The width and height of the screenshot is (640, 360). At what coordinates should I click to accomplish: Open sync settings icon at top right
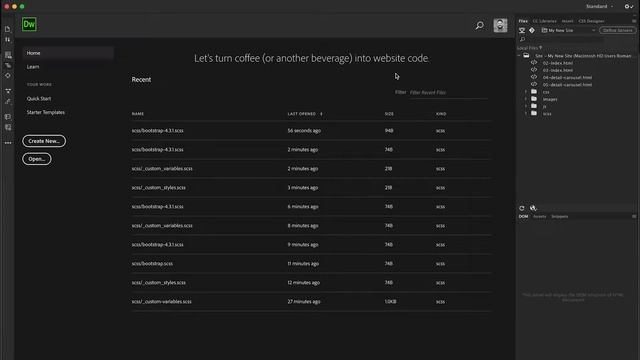coord(629,7)
